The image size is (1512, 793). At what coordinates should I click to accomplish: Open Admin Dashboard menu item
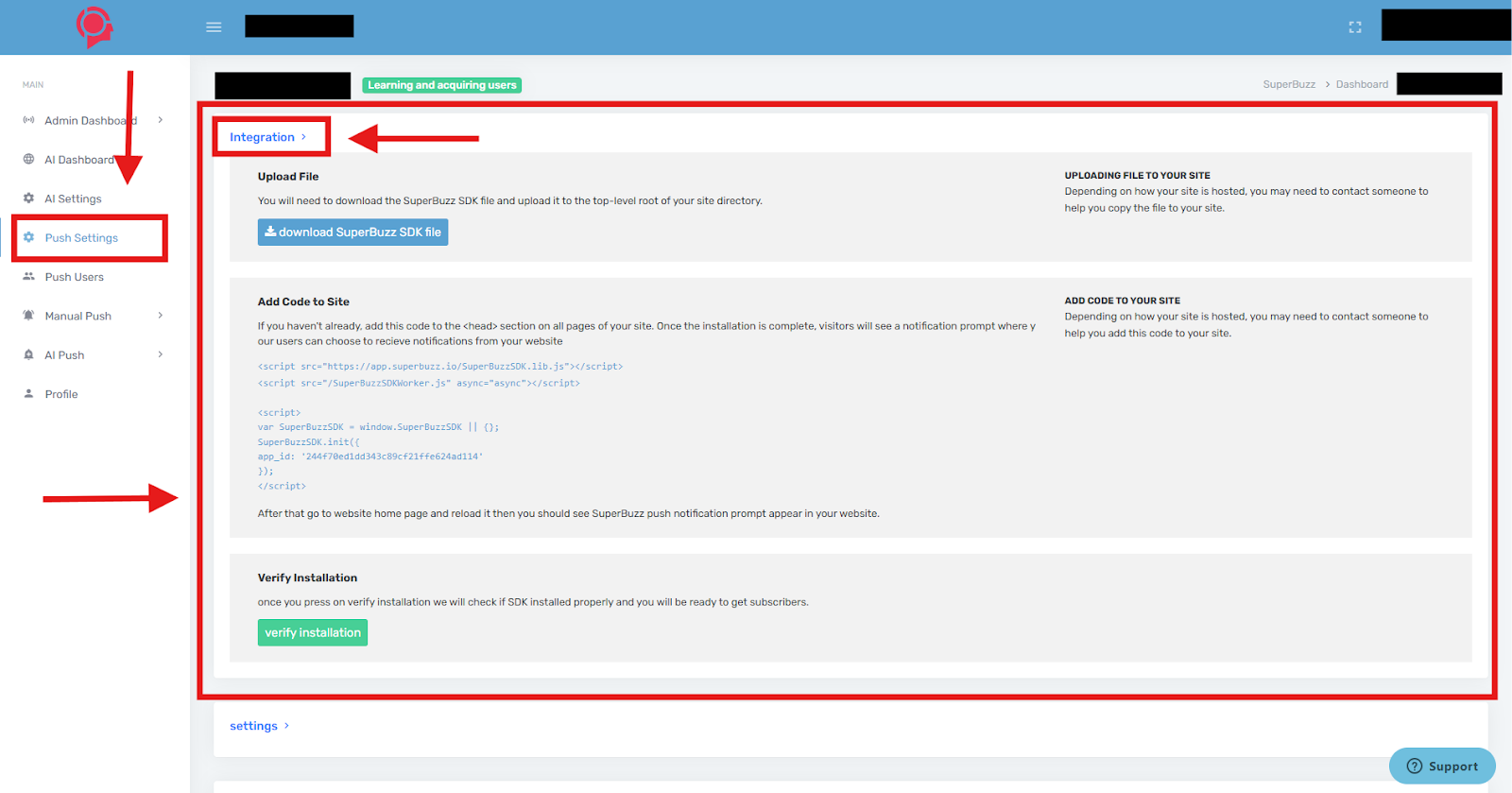[91, 120]
